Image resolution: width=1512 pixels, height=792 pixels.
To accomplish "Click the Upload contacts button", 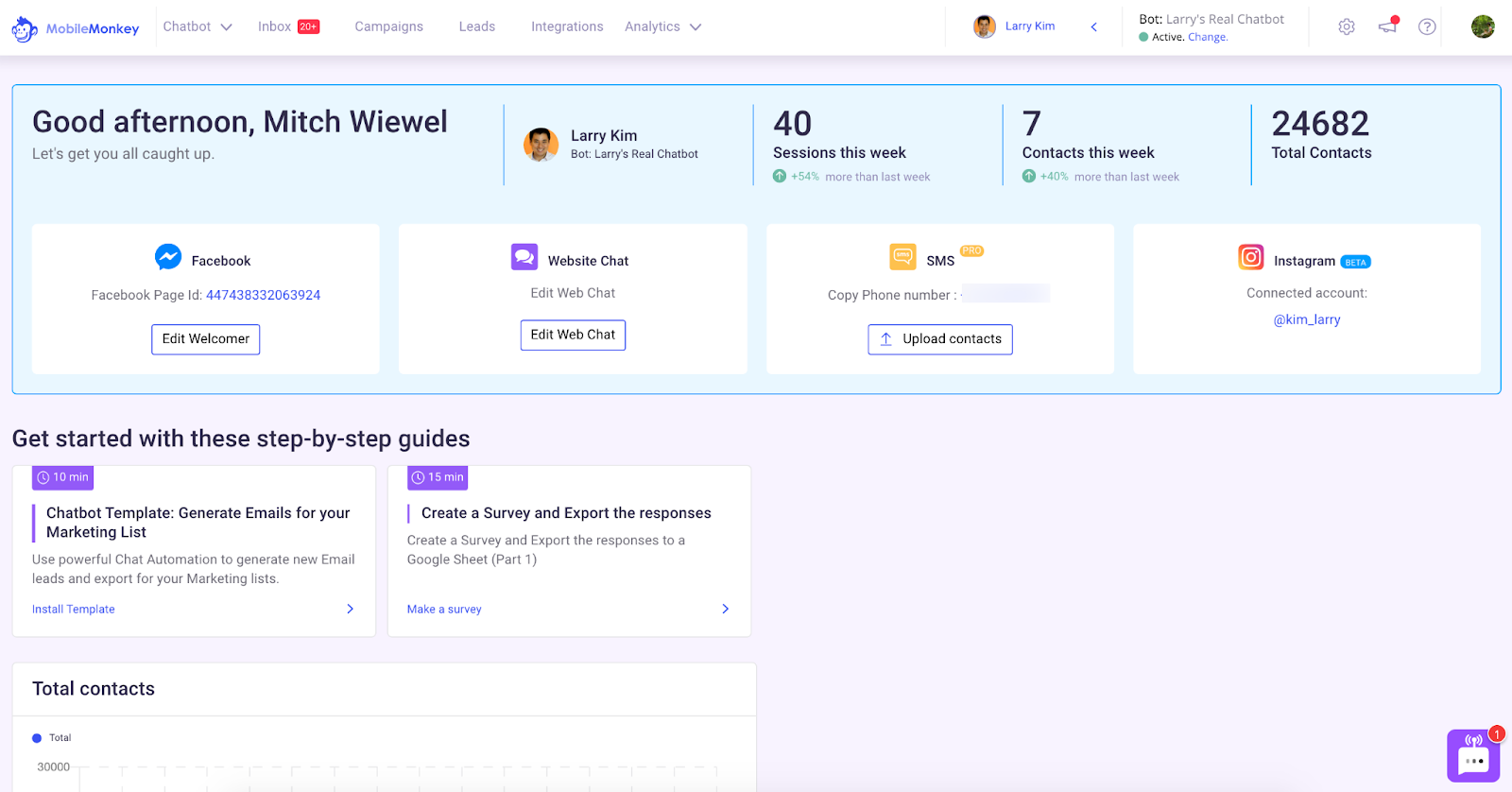I will point(940,339).
